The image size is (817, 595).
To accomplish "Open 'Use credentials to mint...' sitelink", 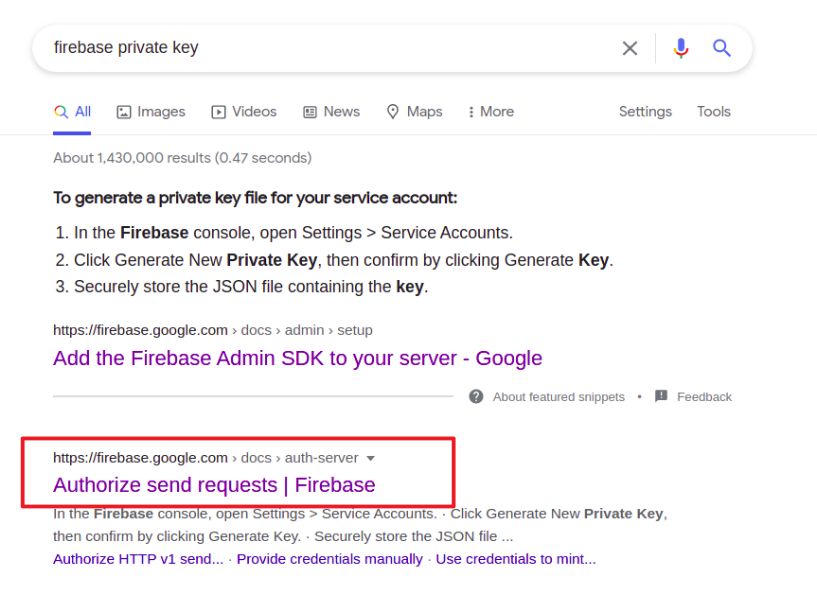I will (515, 559).
